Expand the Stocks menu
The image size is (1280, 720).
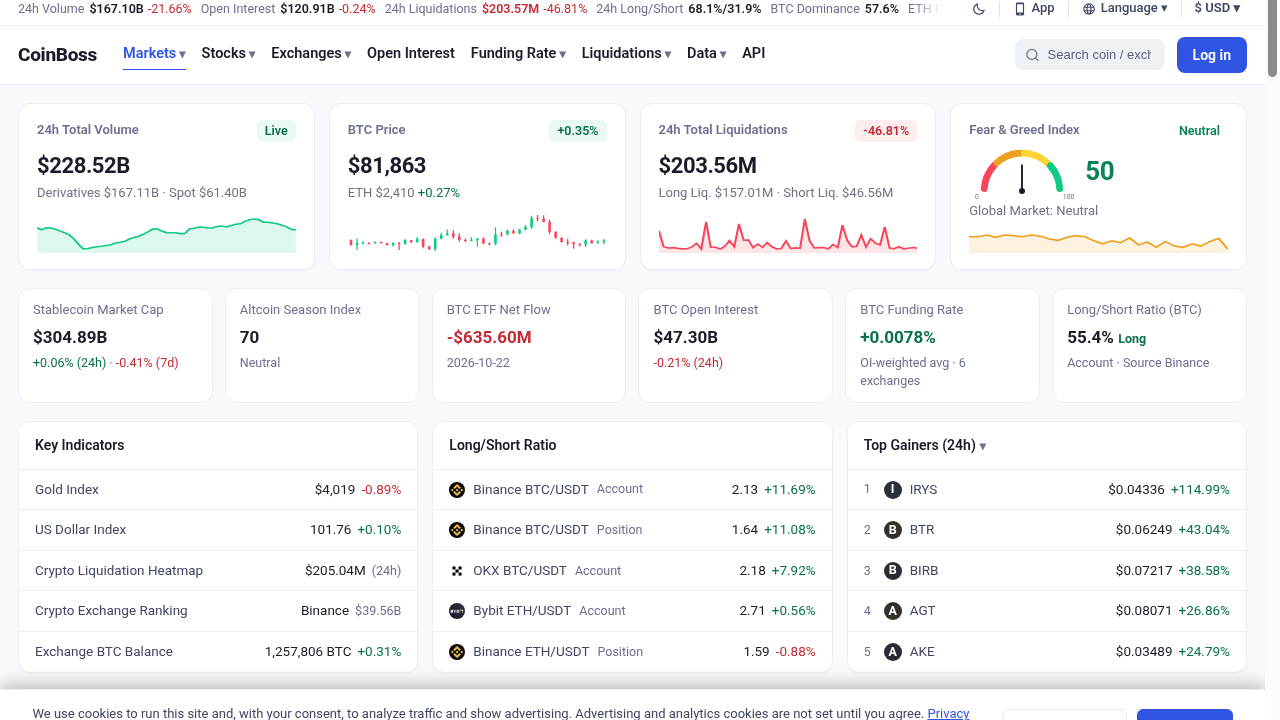pos(228,53)
